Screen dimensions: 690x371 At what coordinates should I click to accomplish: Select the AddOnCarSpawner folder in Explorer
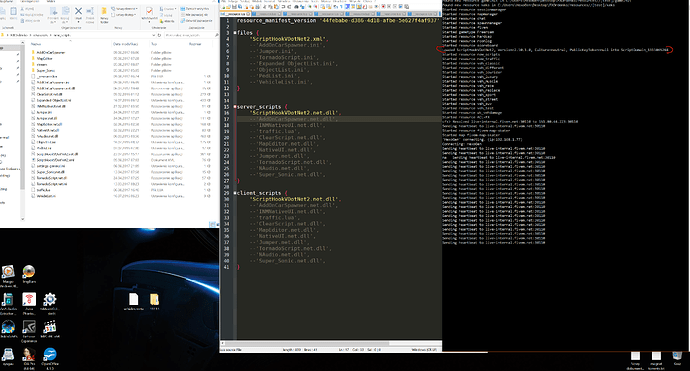click(x=50, y=52)
